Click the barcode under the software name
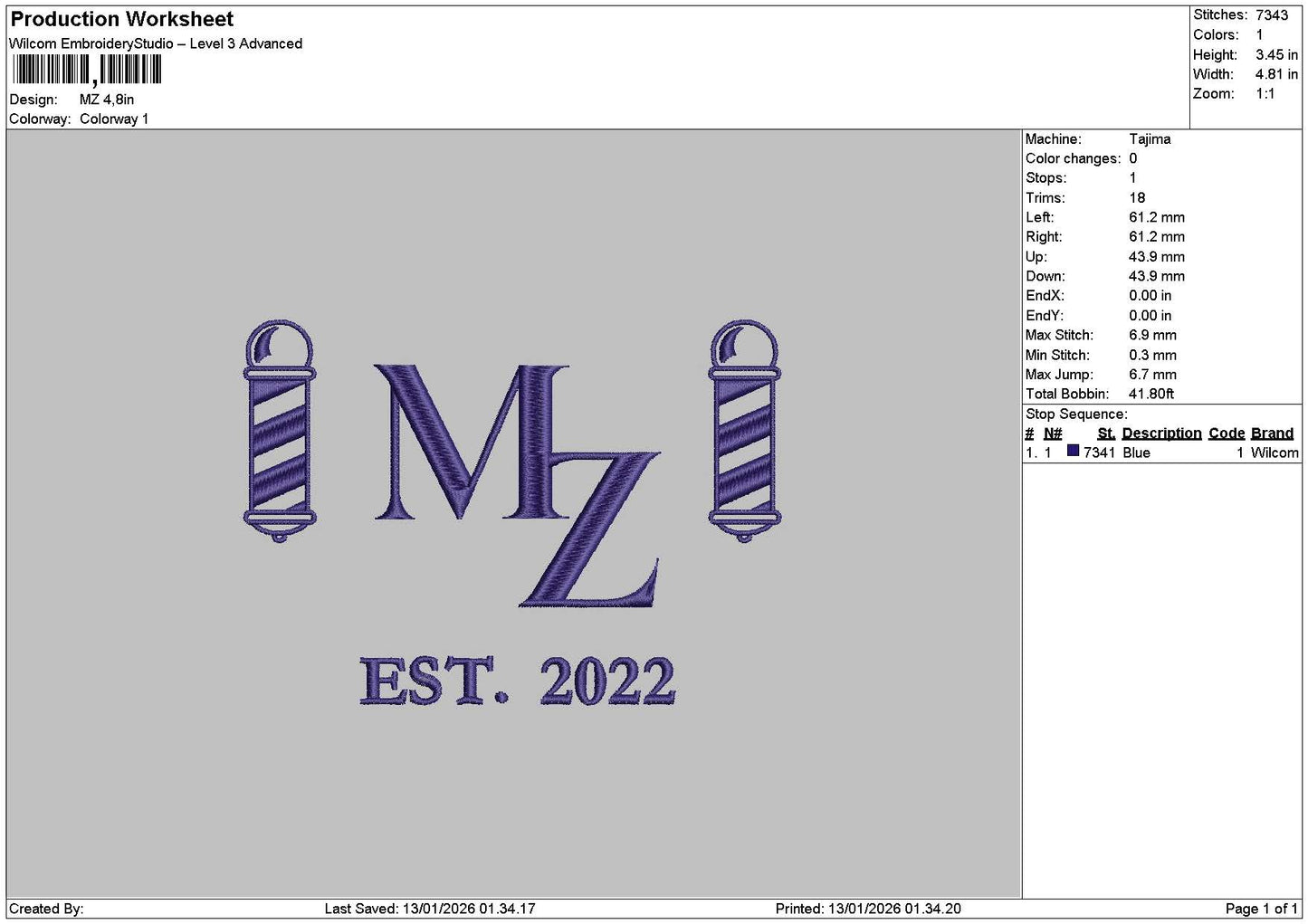1308x924 pixels. point(87,71)
